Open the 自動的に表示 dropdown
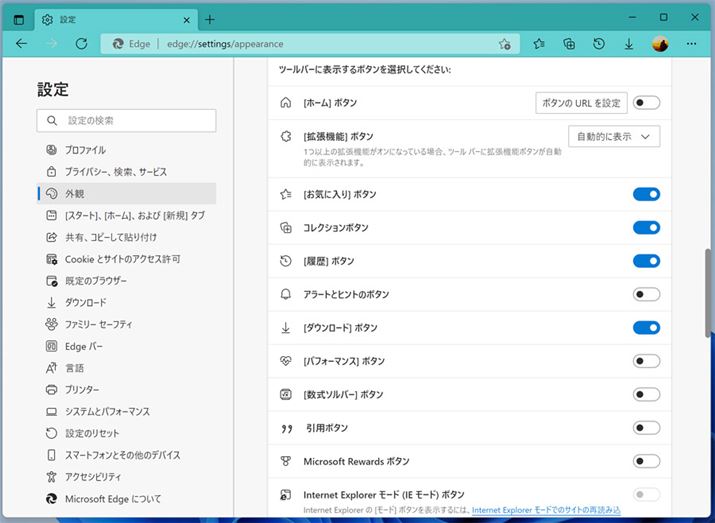The height and width of the screenshot is (523, 715). click(x=613, y=136)
